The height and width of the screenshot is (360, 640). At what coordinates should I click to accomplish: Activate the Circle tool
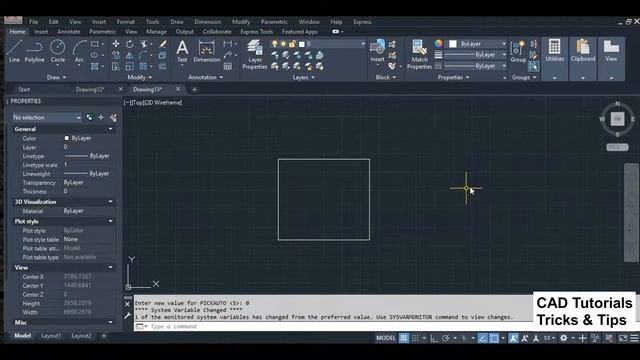coord(58,51)
